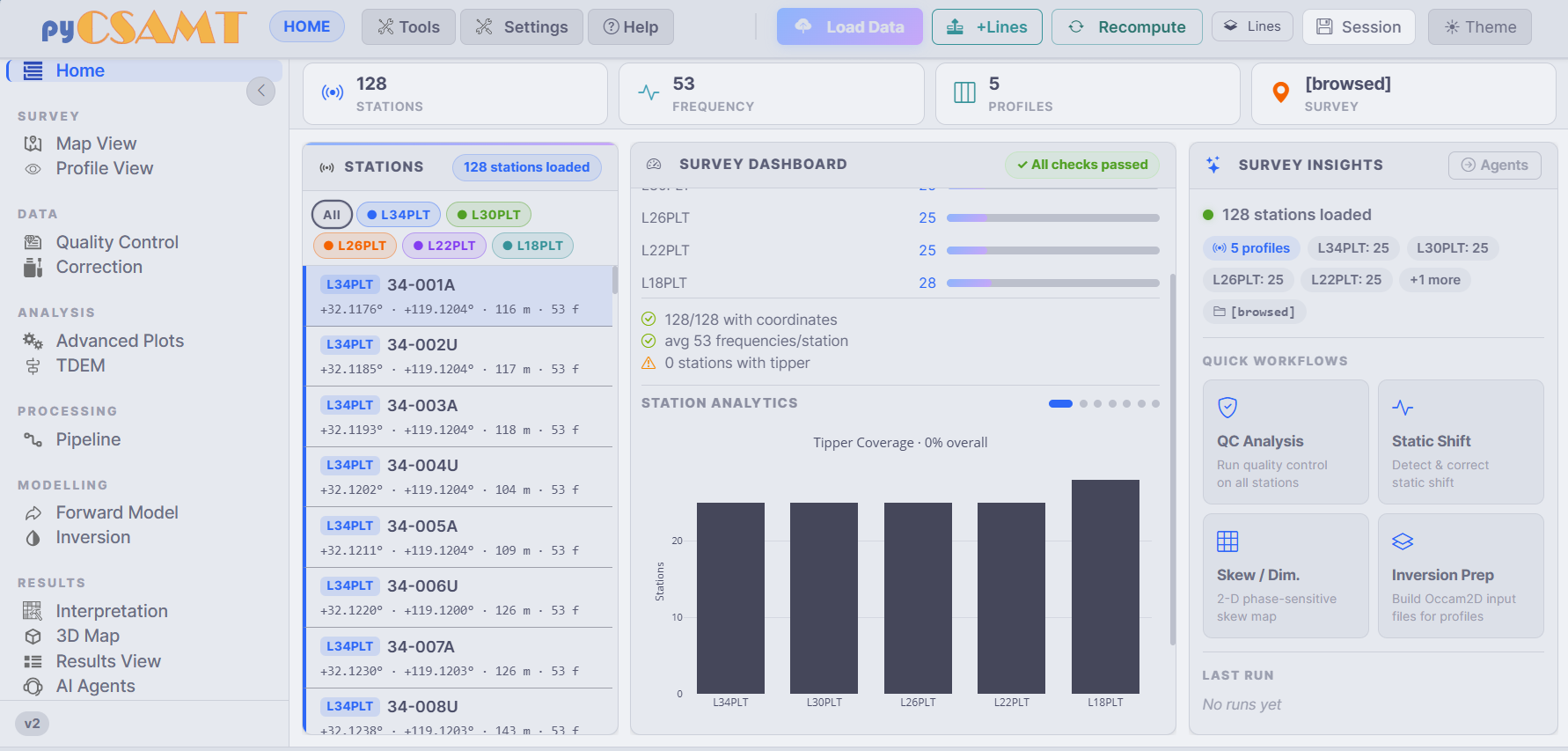Image resolution: width=1568 pixels, height=751 pixels.
Task: Click the Interpretation grid icon
Action: [x=33, y=611]
